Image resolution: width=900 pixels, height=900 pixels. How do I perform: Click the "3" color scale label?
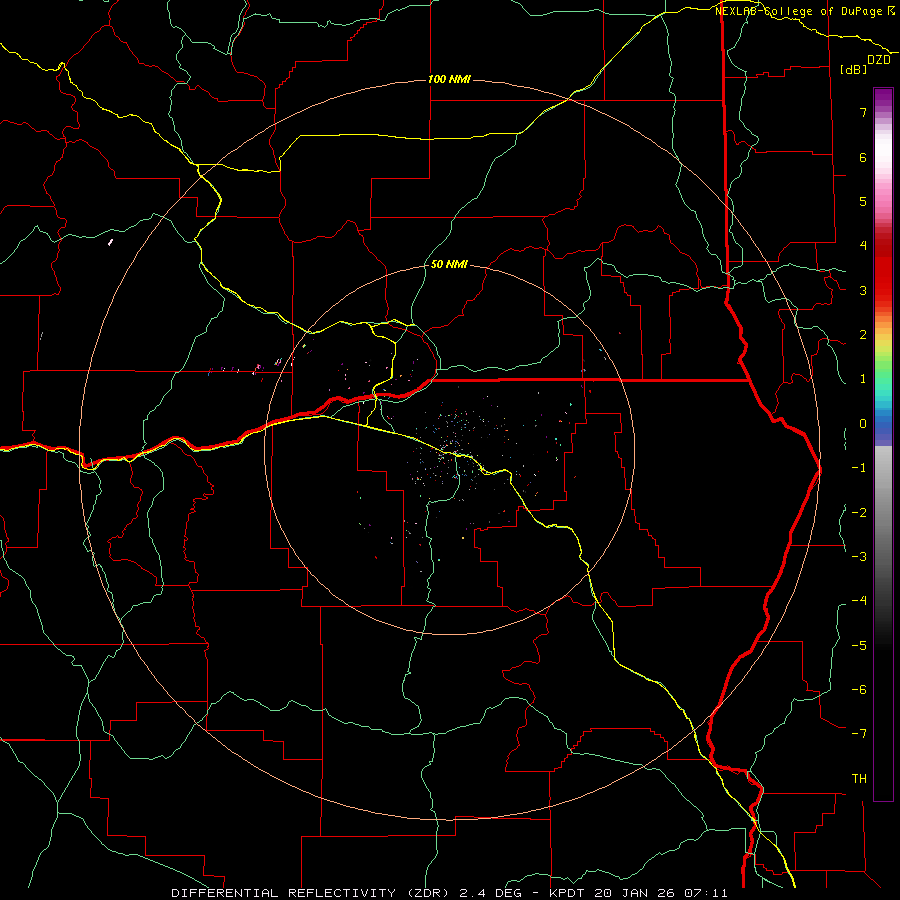[863, 290]
